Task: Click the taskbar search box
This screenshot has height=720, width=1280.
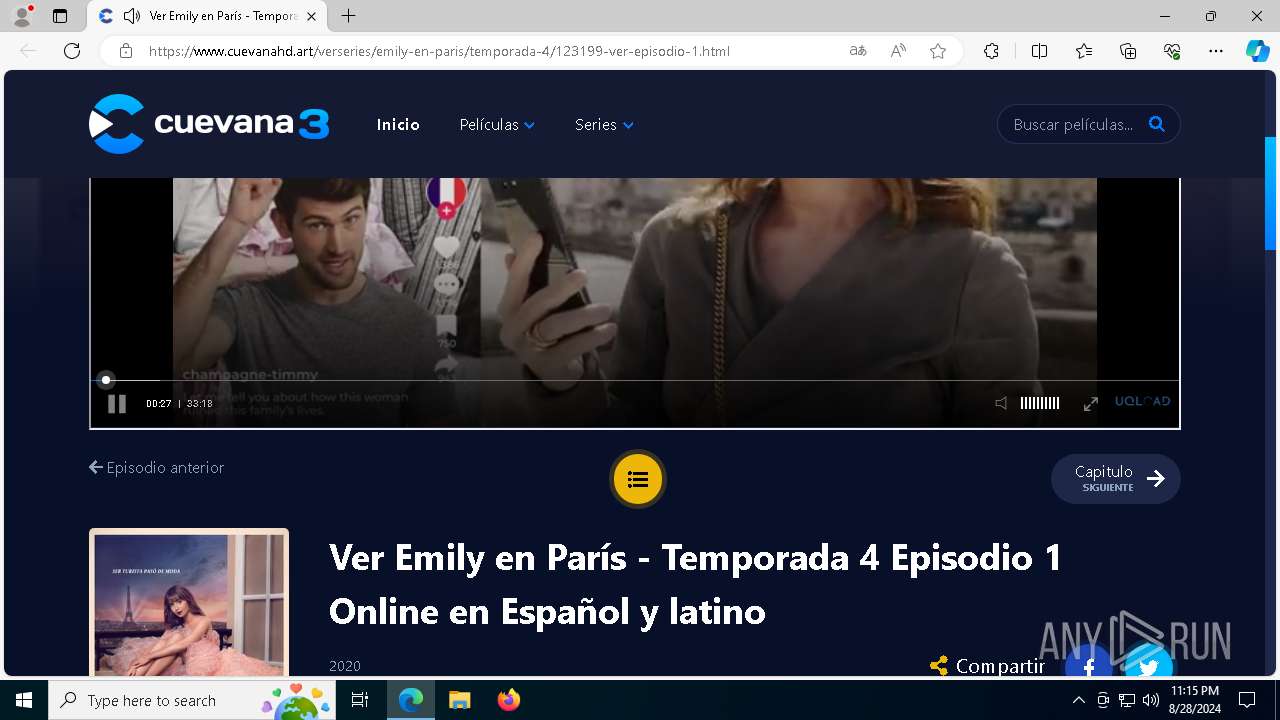Action: click(x=193, y=700)
